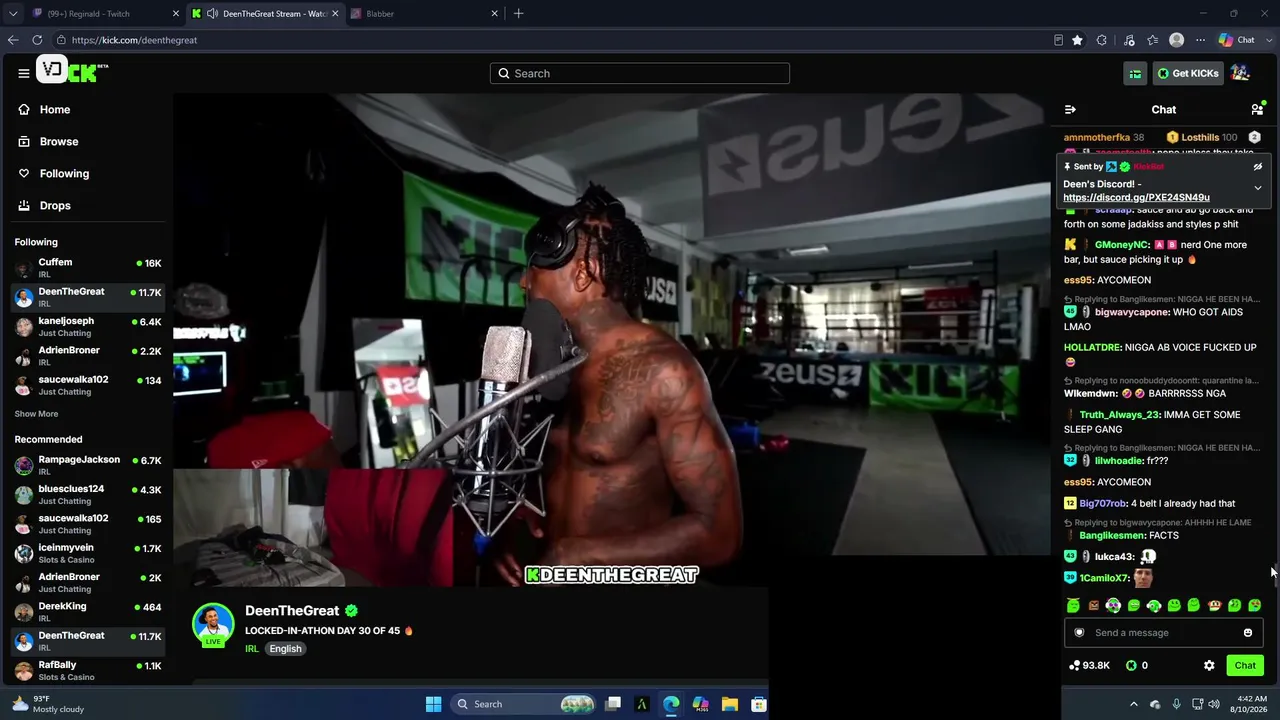Open the Windows Start menu
The image size is (1280, 720).
(x=433, y=704)
